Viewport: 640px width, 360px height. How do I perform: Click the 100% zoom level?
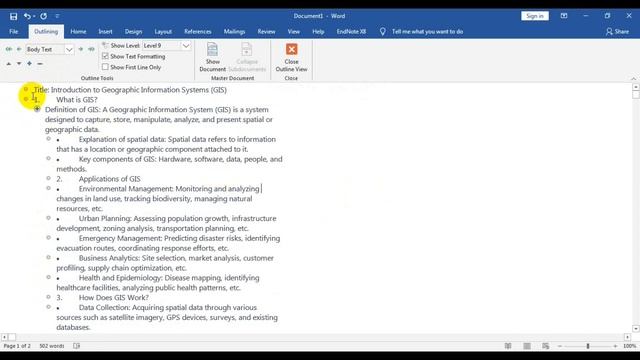click(x=629, y=346)
